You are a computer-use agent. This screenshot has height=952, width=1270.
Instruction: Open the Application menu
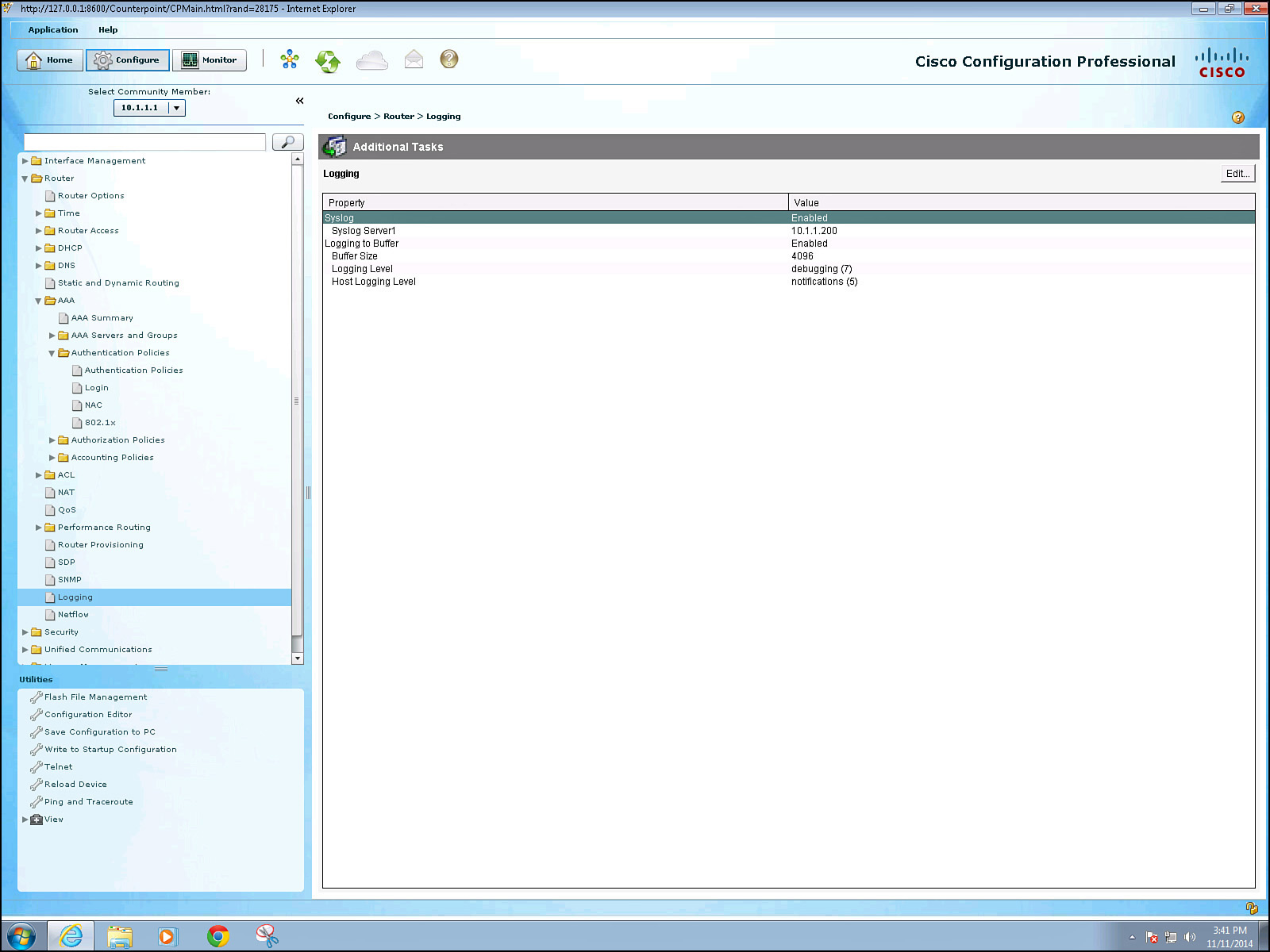point(53,30)
